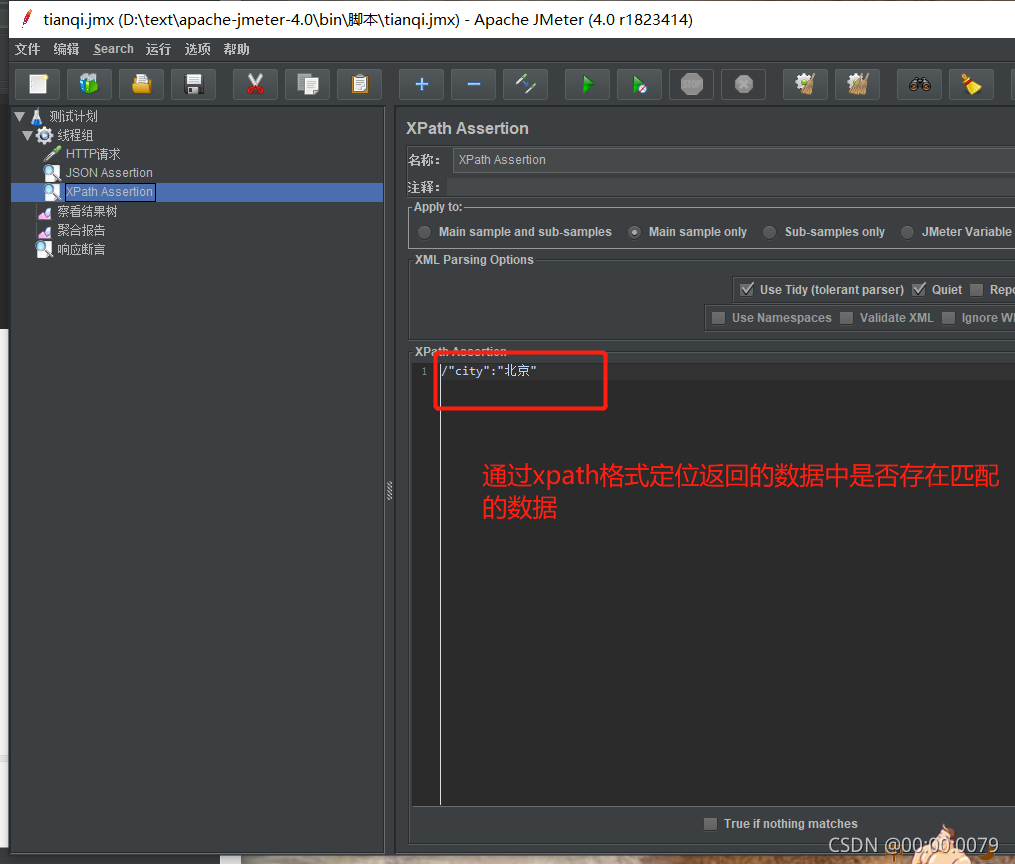
Task: Select XPath Assertion in the tree
Action: (x=109, y=192)
